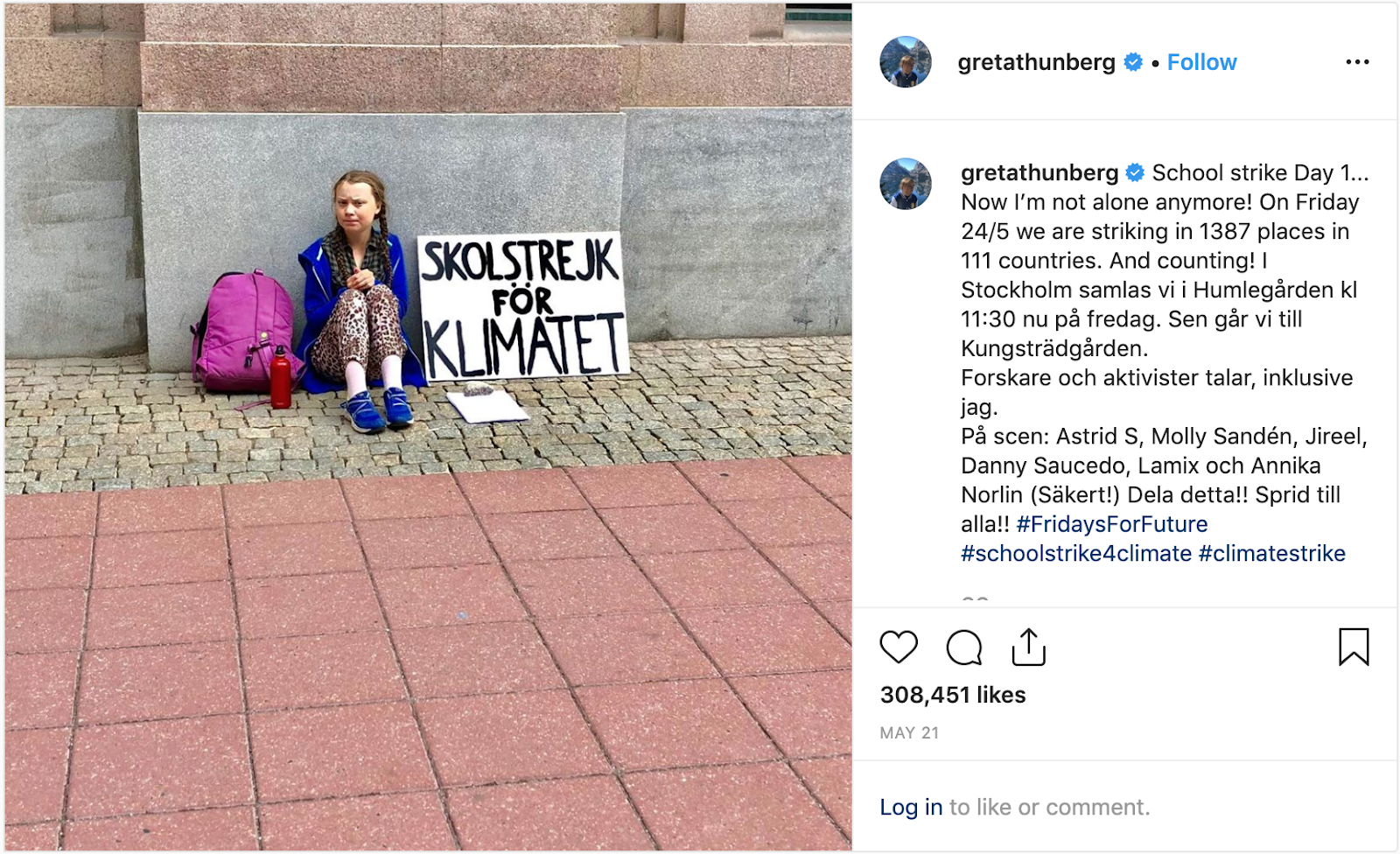Open the MAY 21 post date
1400x854 pixels.
point(909,733)
